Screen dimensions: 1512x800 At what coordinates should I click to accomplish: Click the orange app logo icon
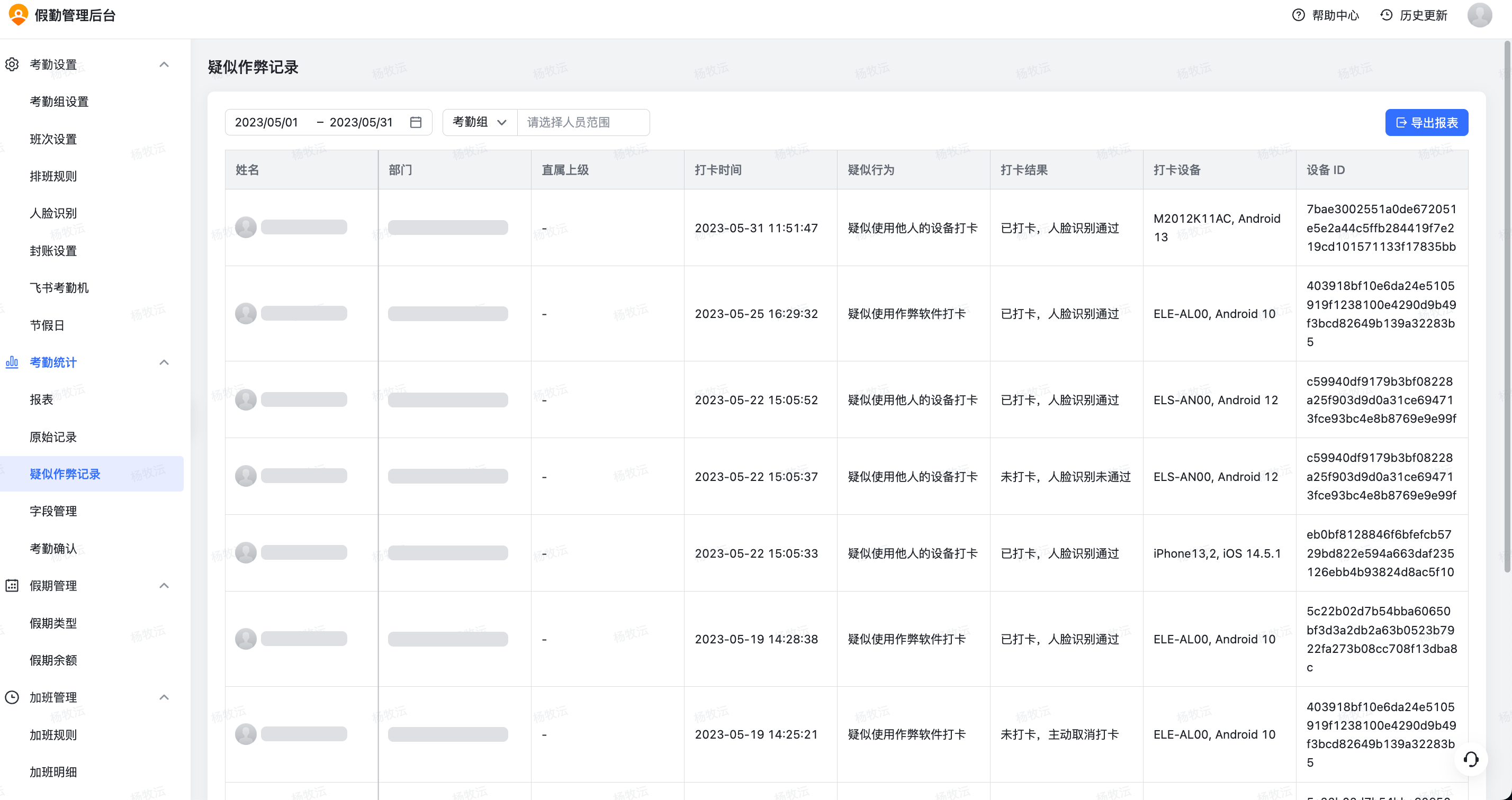(19, 15)
